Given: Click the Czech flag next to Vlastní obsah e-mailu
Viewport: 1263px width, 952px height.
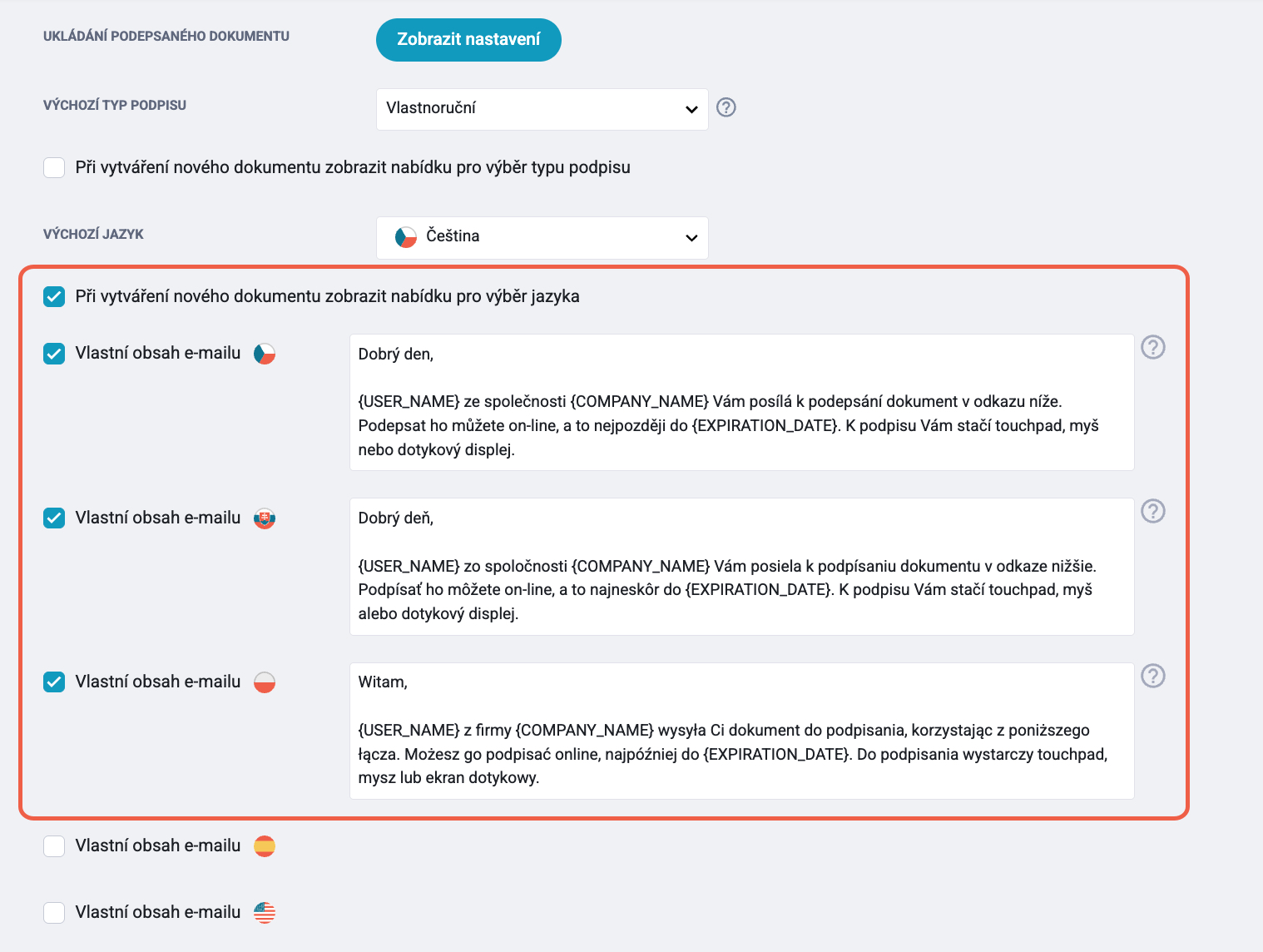Looking at the screenshot, I should tap(265, 354).
